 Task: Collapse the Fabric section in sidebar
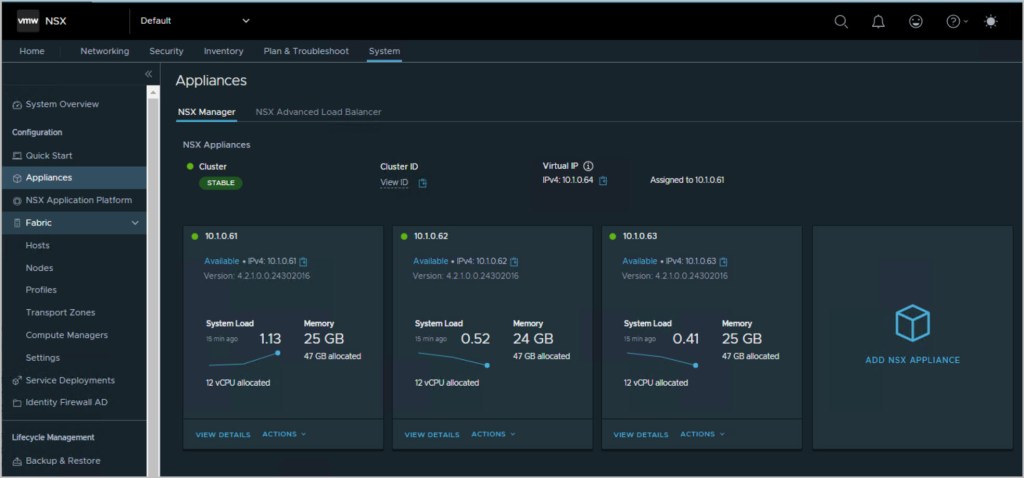pyautogui.click(x=135, y=223)
